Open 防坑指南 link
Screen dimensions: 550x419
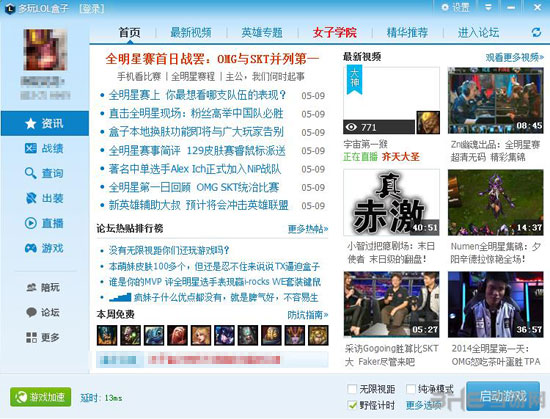[x=308, y=315]
